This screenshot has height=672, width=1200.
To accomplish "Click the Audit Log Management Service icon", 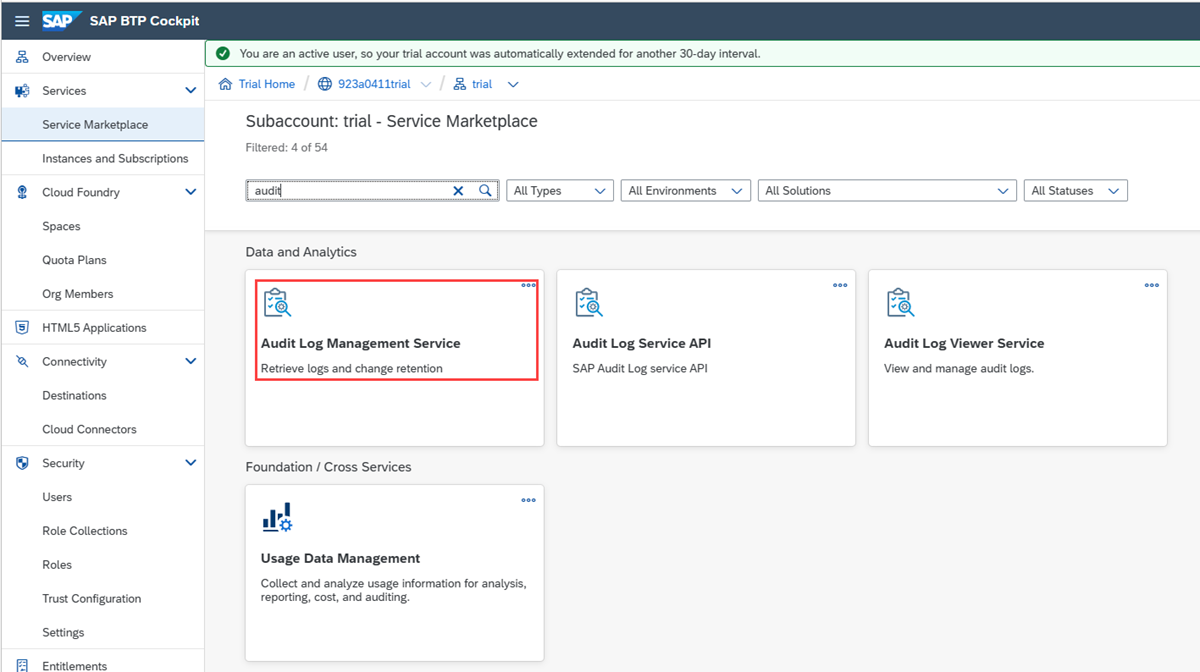I will [277, 302].
